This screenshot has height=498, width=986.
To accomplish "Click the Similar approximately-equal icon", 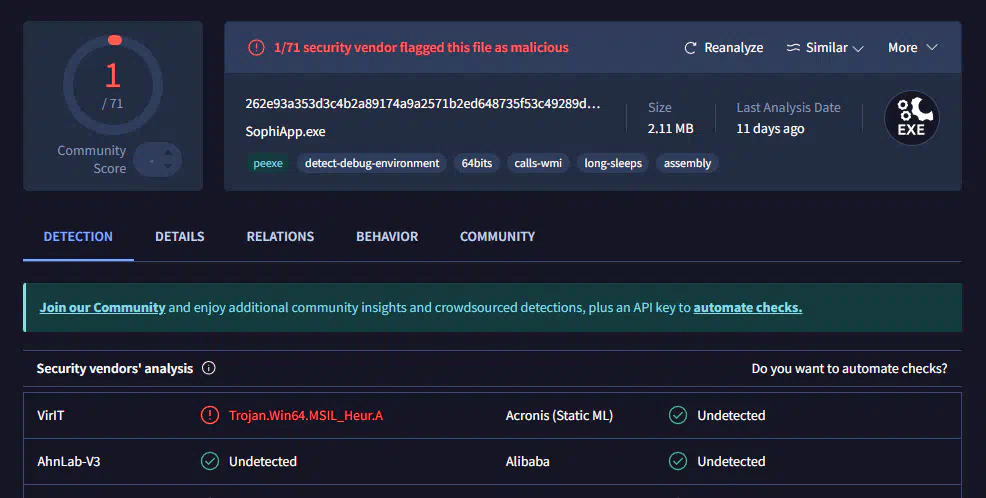I will [793, 48].
